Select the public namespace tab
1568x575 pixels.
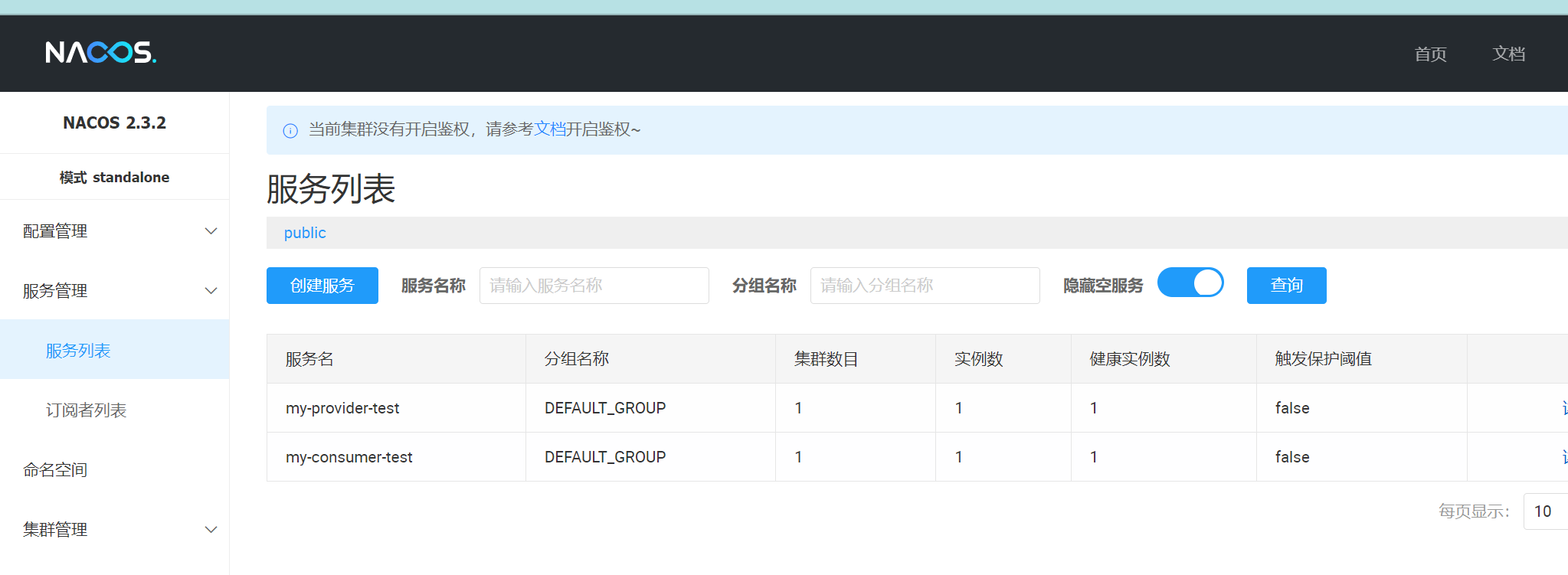(305, 233)
